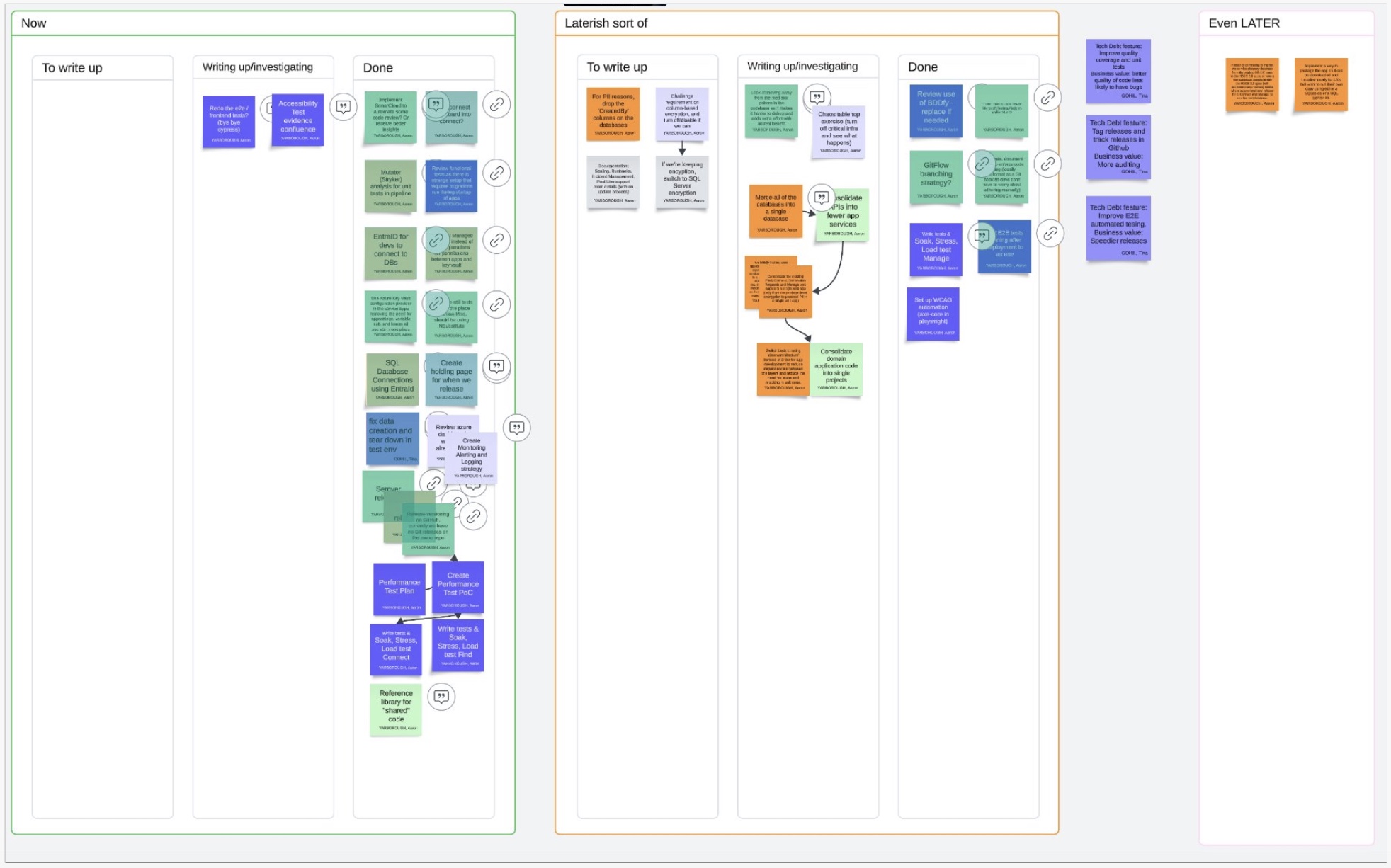Open comment icon on 'Consolidate APIs into fewer app services'
Image resolution: width=1391 pixels, height=868 pixels.
pyautogui.click(x=822, y=198)
